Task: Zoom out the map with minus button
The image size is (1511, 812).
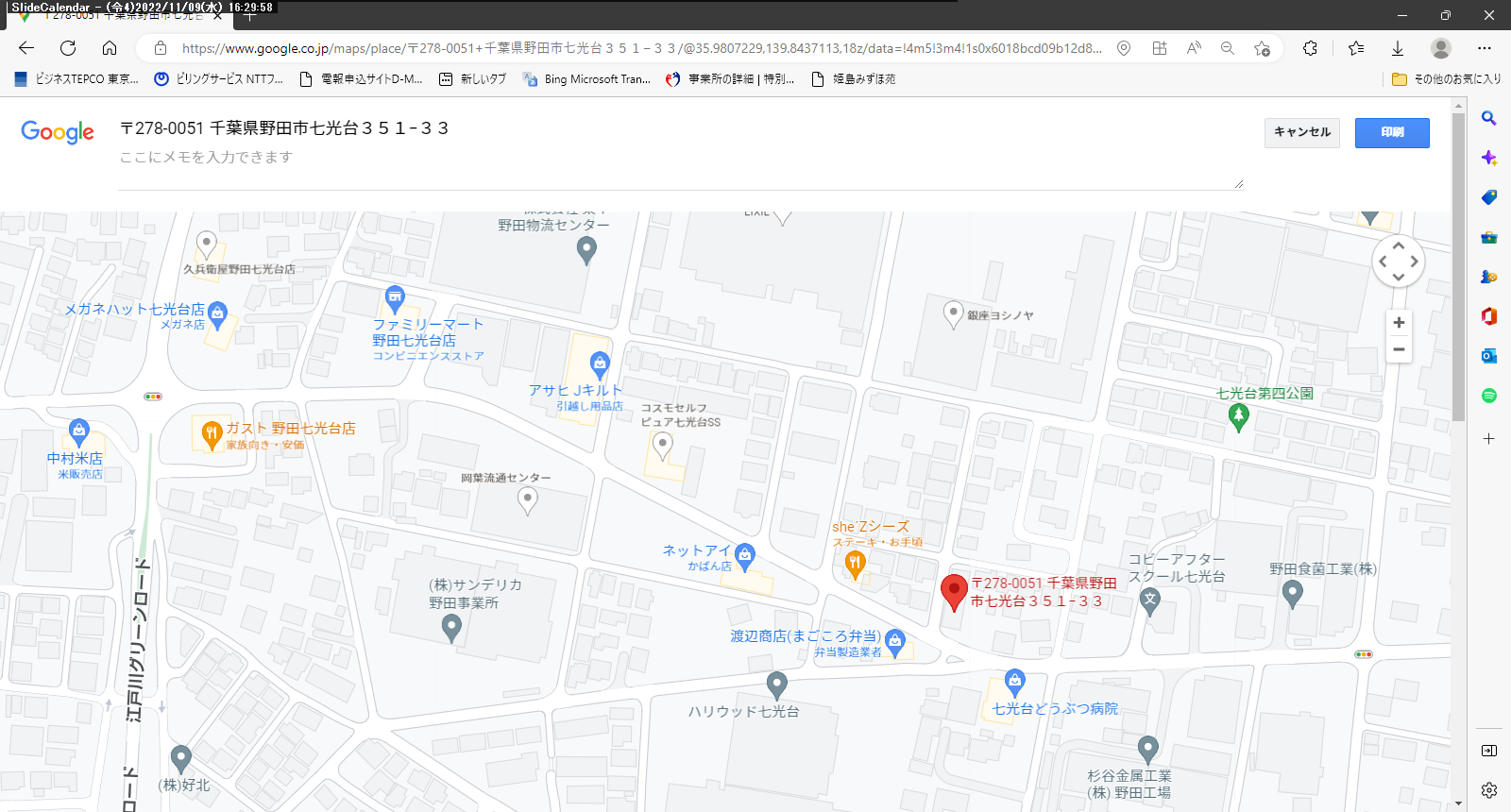Action: pyautogui.click(x=1399, y=349)
